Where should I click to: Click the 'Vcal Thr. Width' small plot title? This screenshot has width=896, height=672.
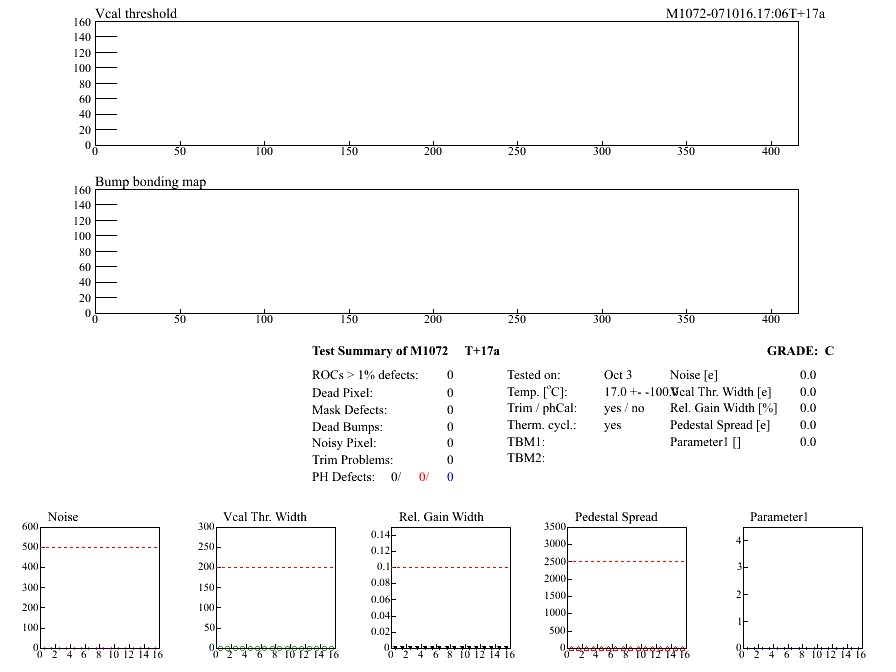265,517
